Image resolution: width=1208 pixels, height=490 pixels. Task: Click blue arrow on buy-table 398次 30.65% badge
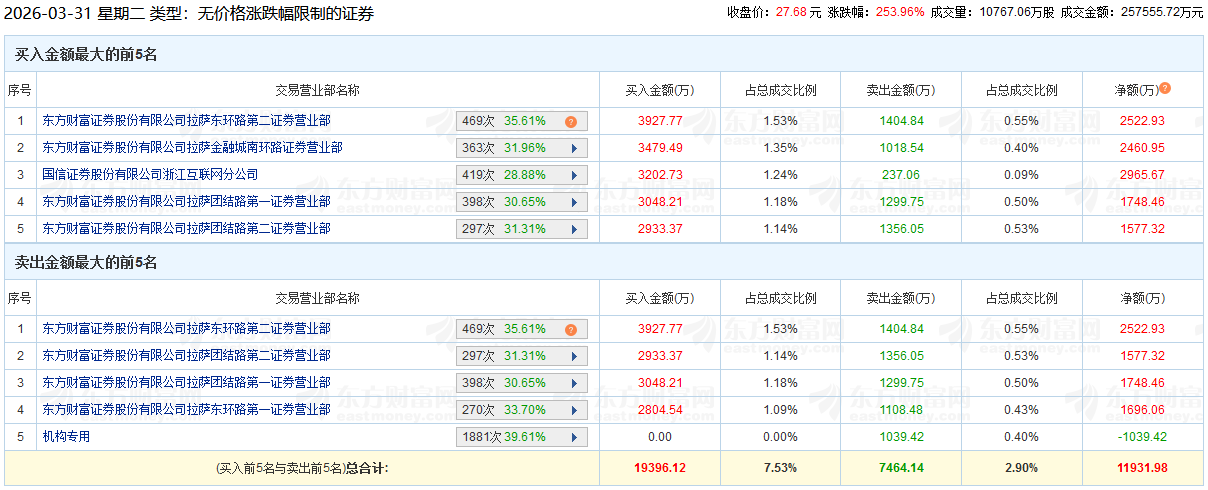(574, 202)
